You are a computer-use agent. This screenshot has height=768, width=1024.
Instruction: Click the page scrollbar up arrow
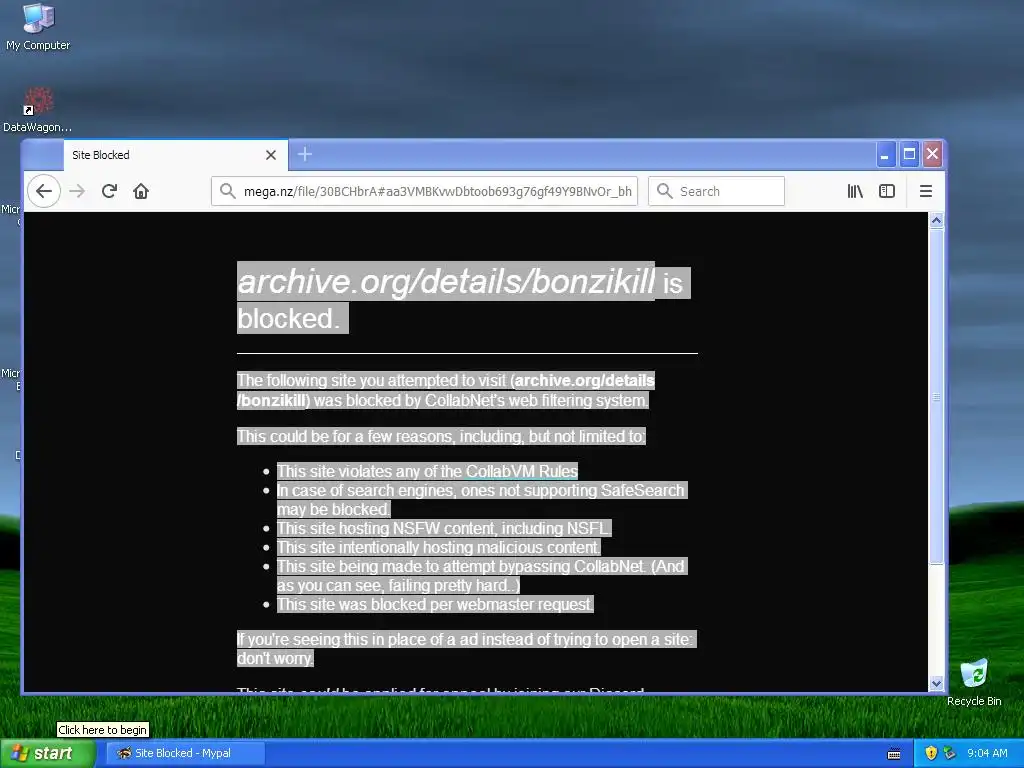[x=936, y=220]
